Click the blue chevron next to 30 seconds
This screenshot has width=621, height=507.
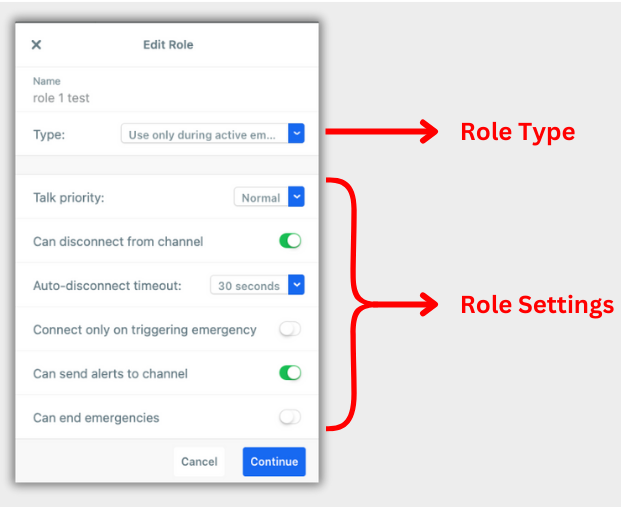[296, 284]
